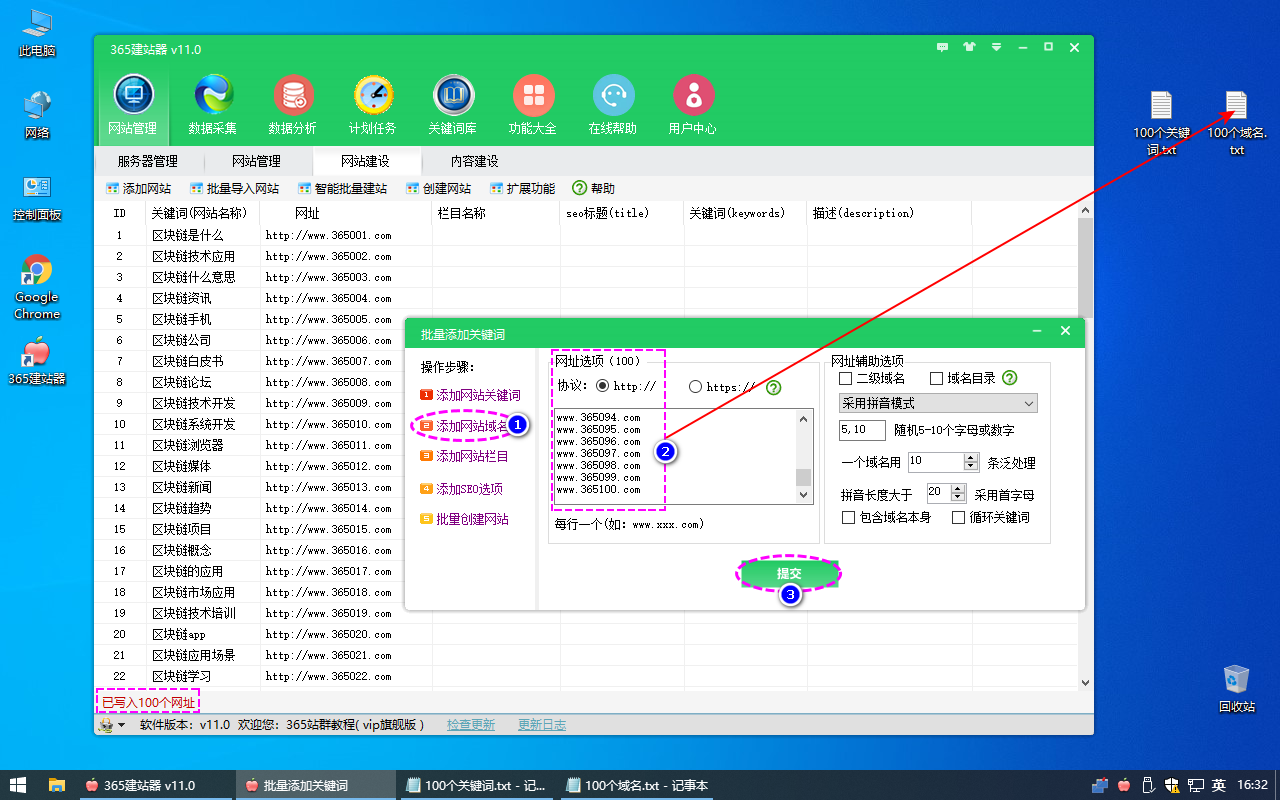Image resolution: width=1280 pixels, height=800 pixels.
Task: Open the 365建站器 desktop shortcut
Action: click(37, 362)
